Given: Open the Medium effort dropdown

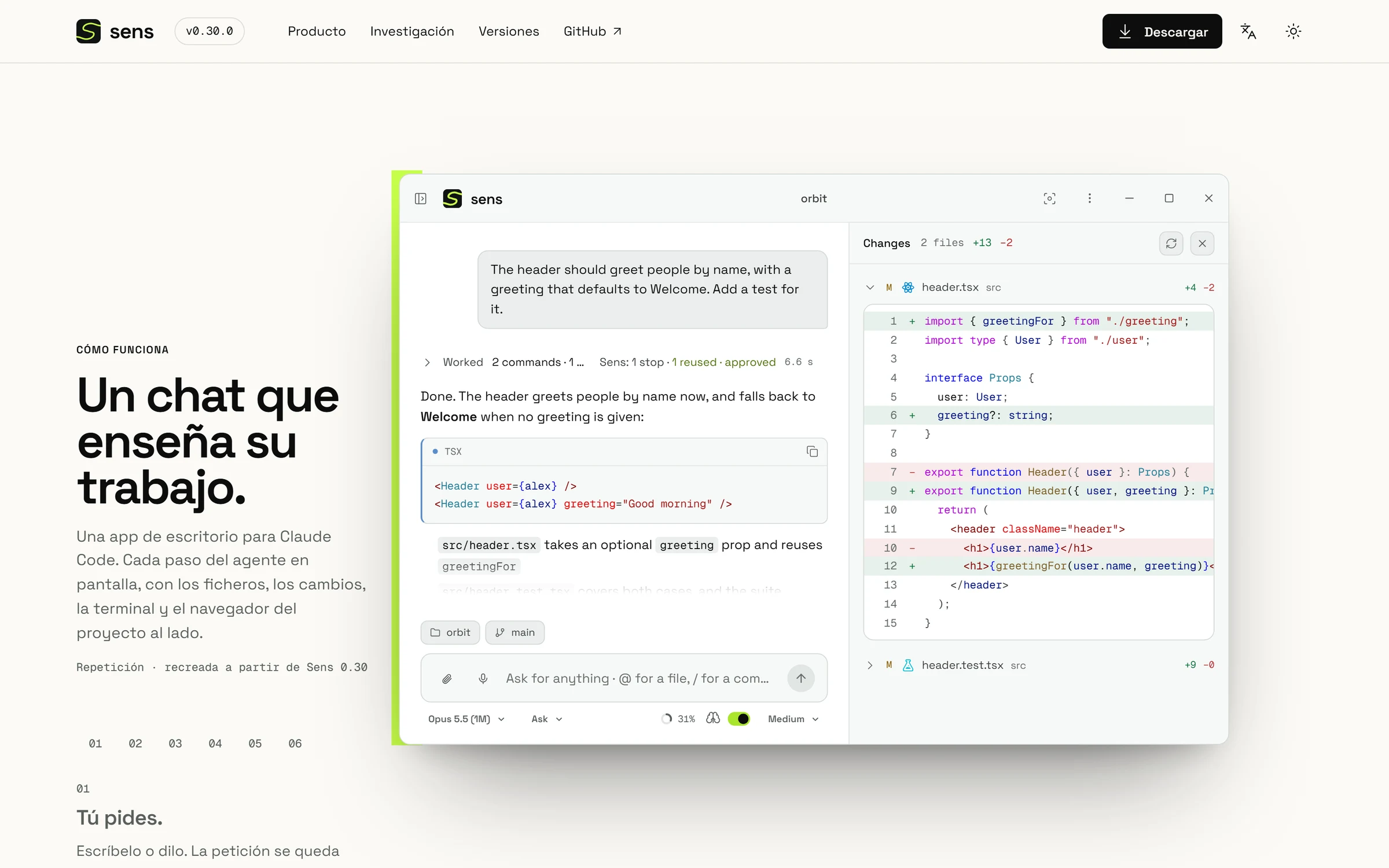Looking at the screenshot, I should [x=793, y=719].
